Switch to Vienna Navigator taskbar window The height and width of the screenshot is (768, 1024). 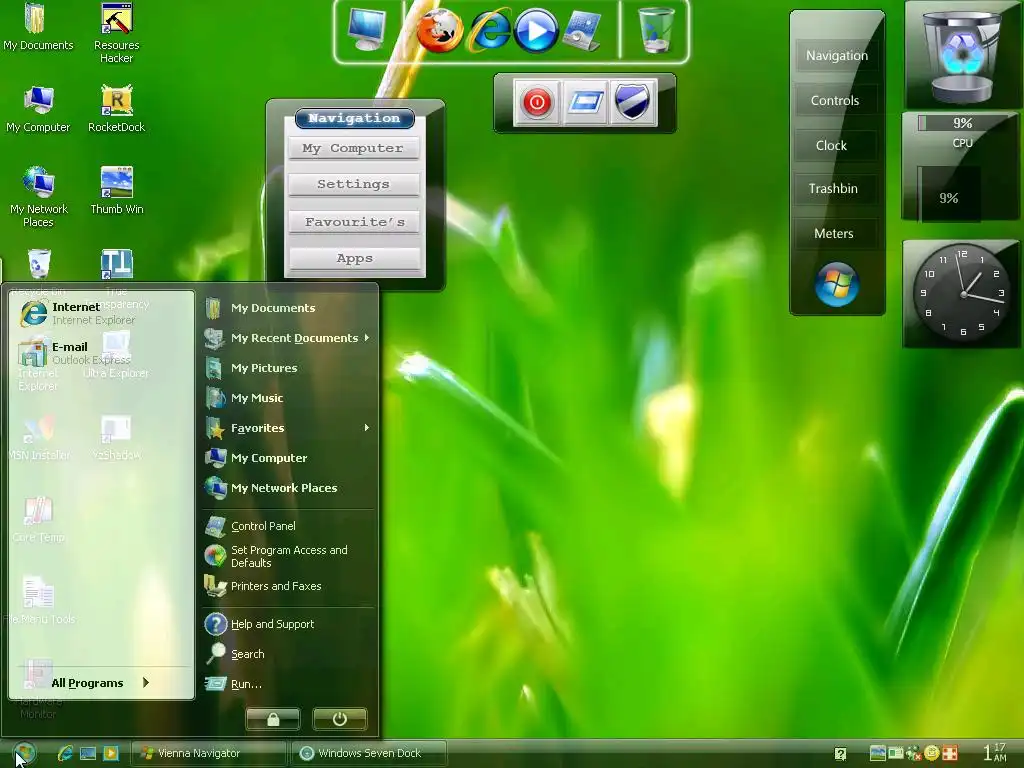[x=209, y=753]
